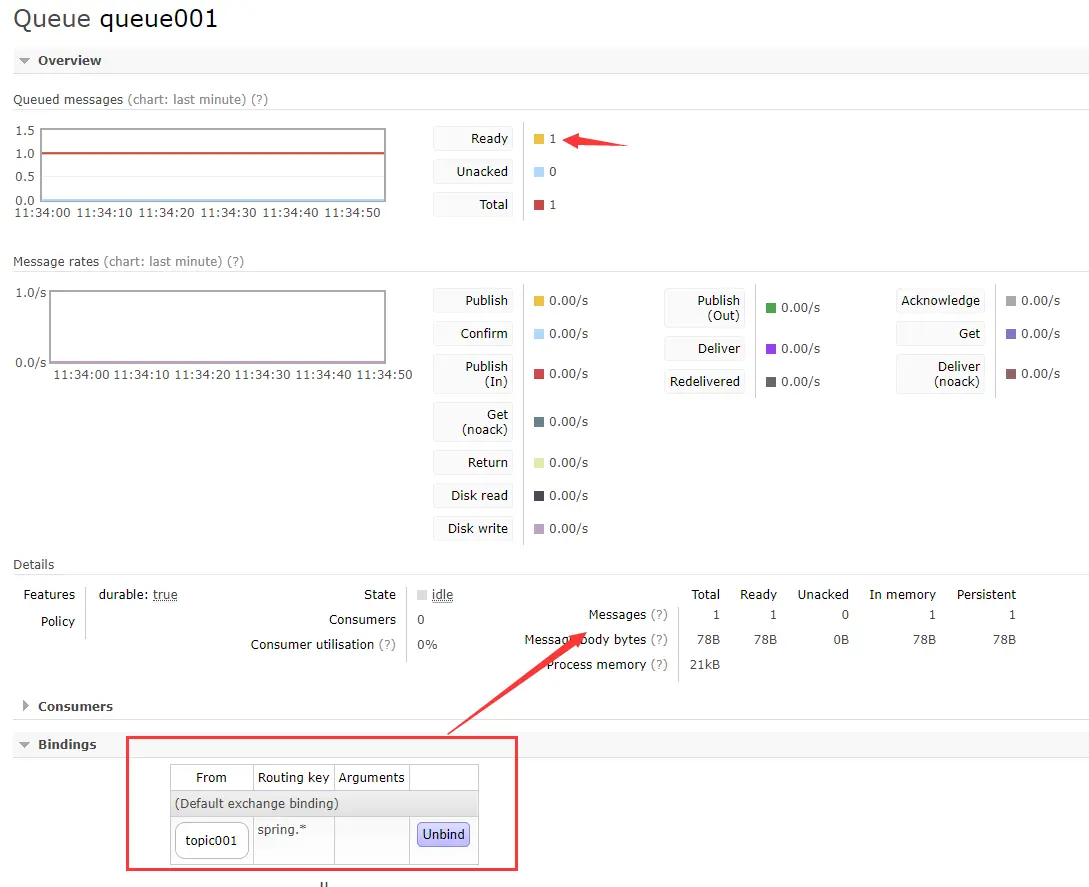Toggle the Get rate legend
1089x887 pixels.
click(x=940, y=333)
